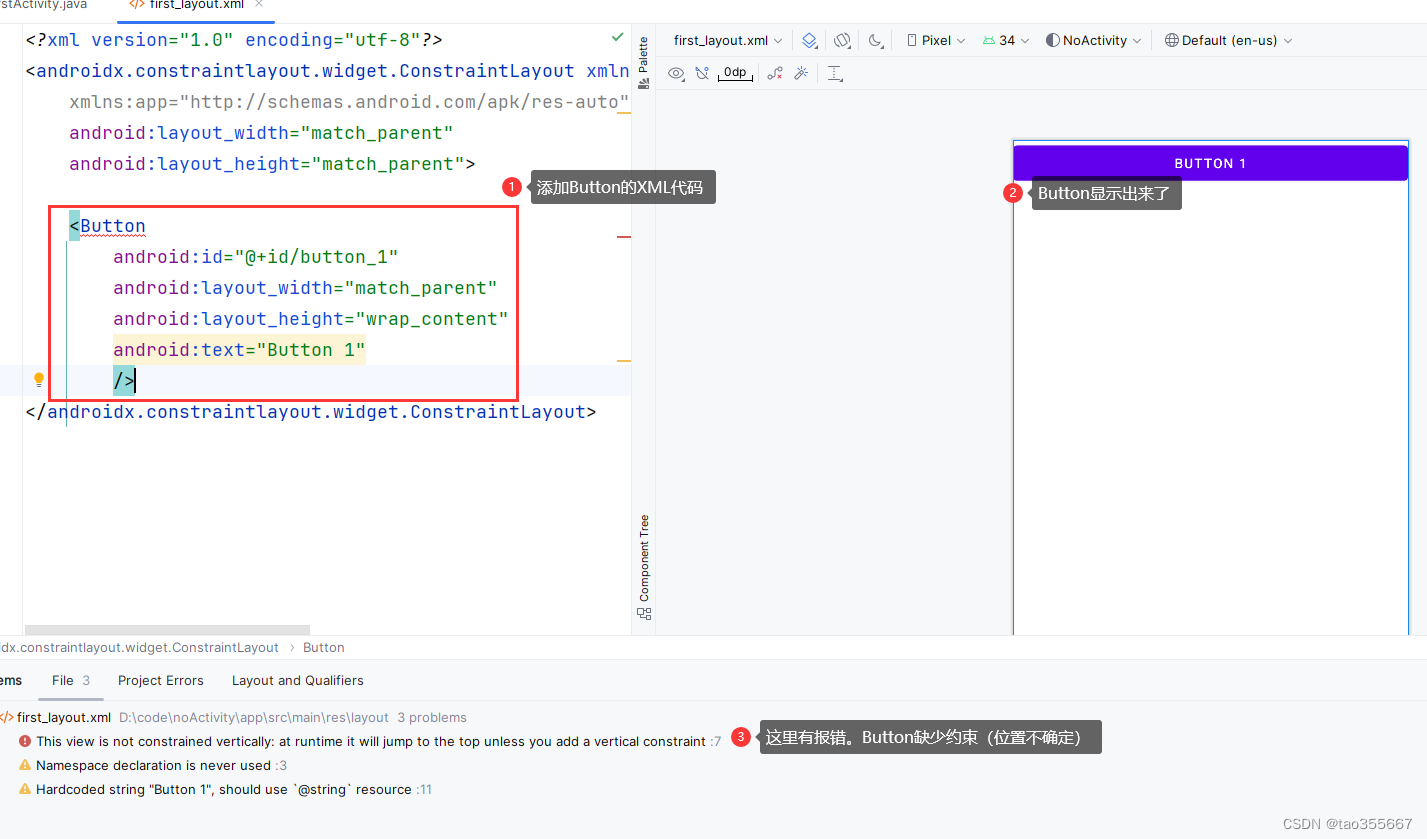
Task: Open the guidelines tool icon
Action: pyautogui.click(x=835, y=73)
